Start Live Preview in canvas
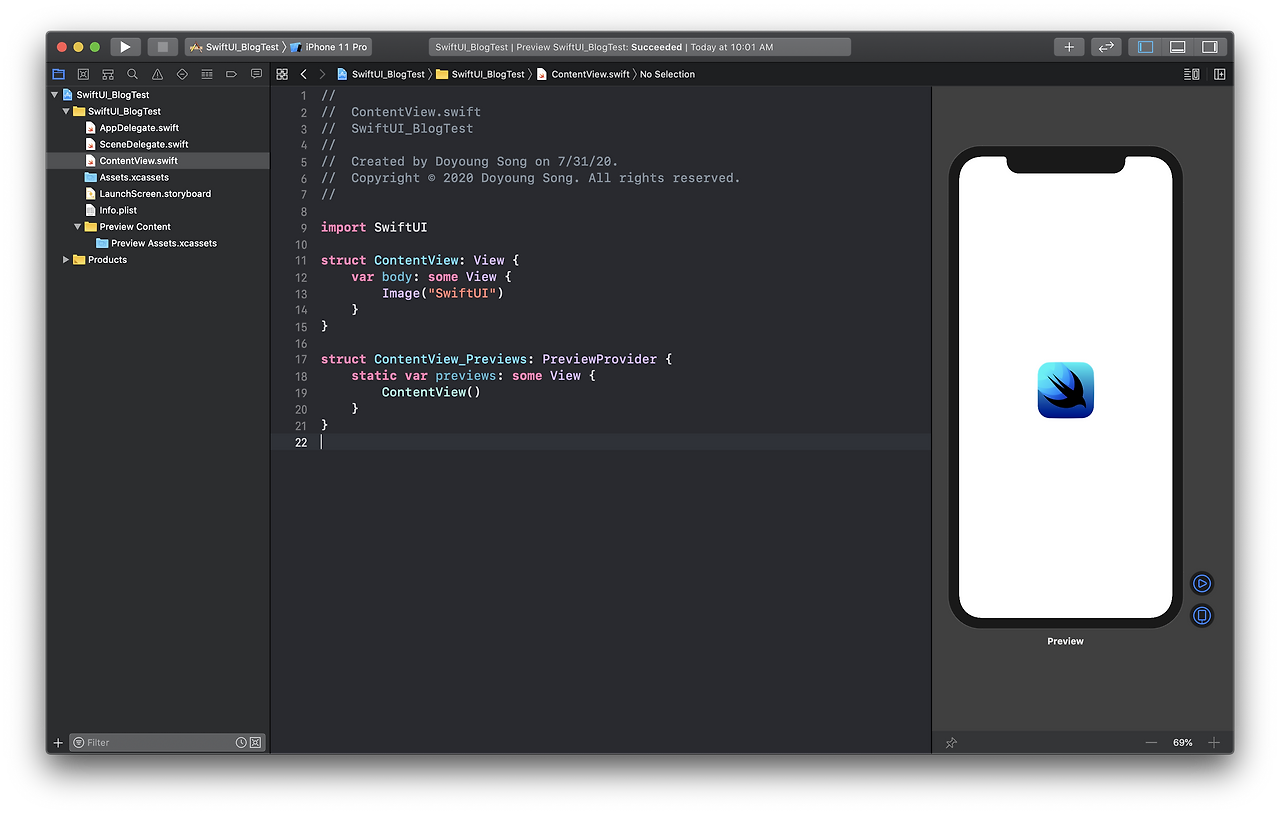The image size is (1280, 815). click(1202, 583)
